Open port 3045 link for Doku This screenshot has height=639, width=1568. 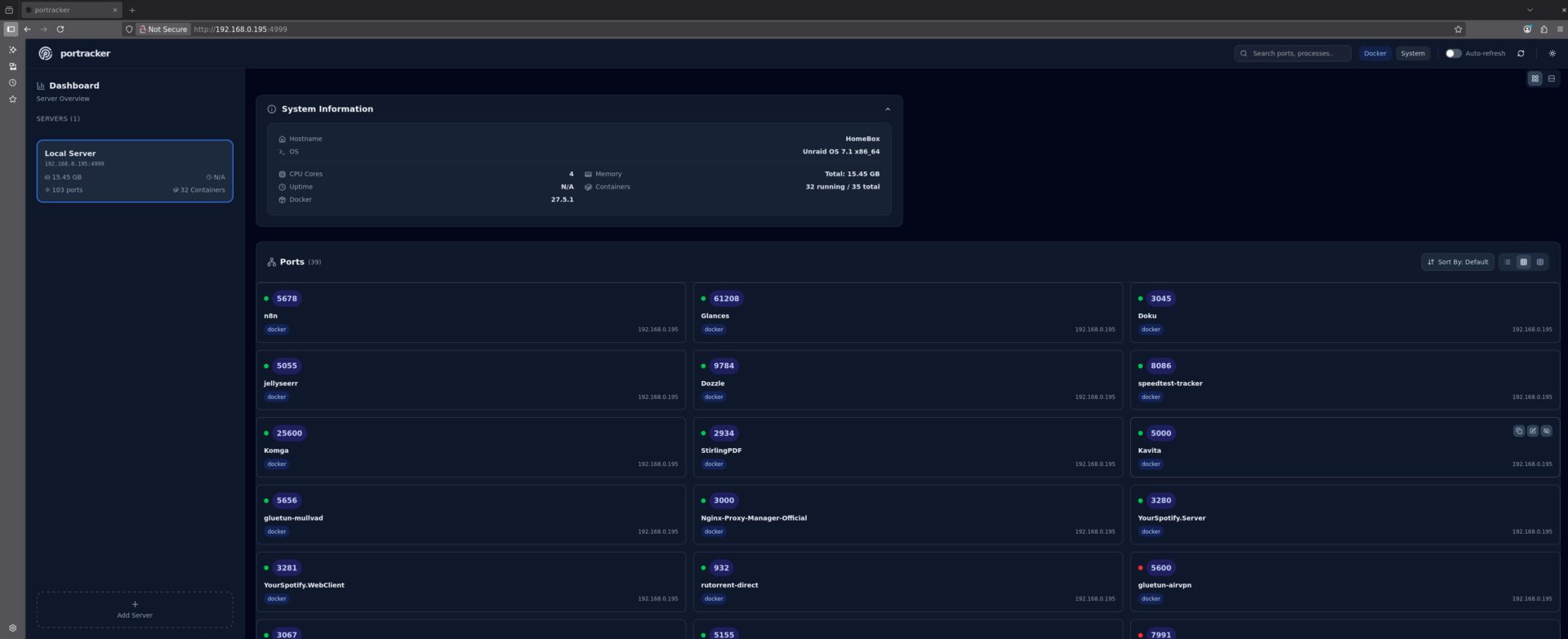click(1160, 299)
